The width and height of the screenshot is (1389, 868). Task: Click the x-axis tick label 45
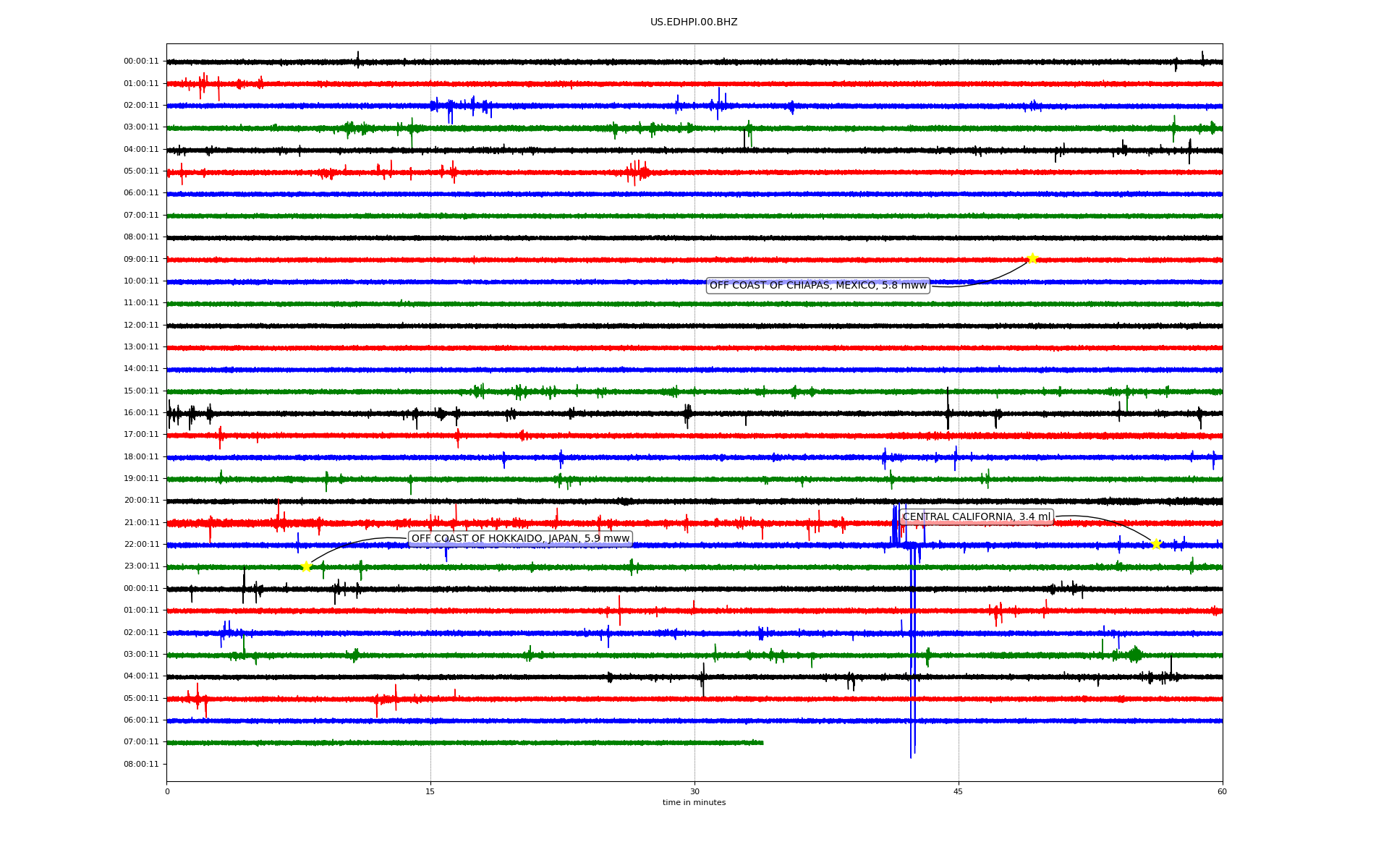click(x=959, y=791)
